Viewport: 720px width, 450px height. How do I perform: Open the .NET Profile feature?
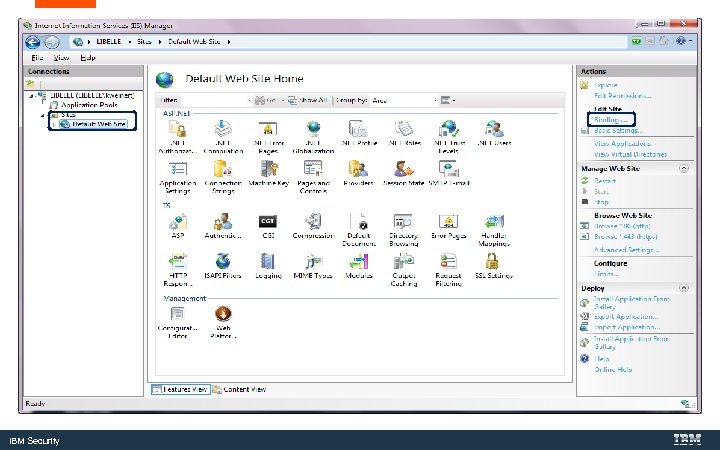(x=359, y=133)
